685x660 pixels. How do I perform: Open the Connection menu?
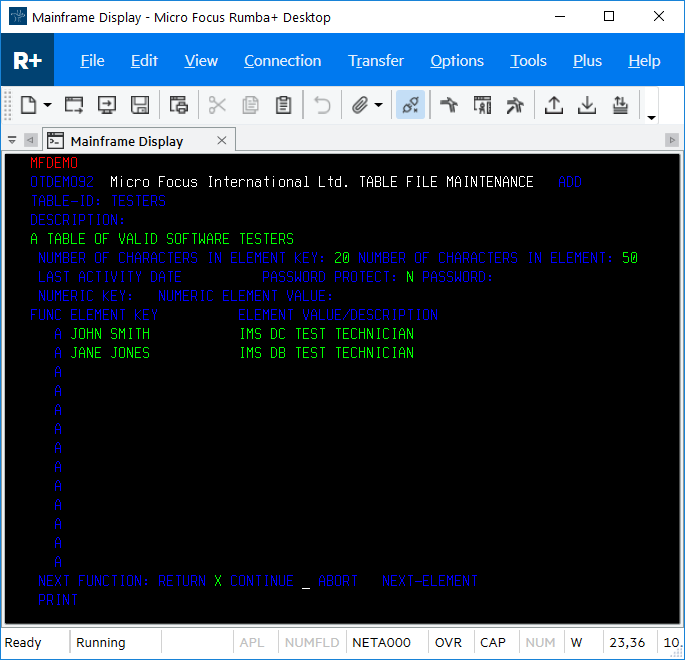pos(283,61)
